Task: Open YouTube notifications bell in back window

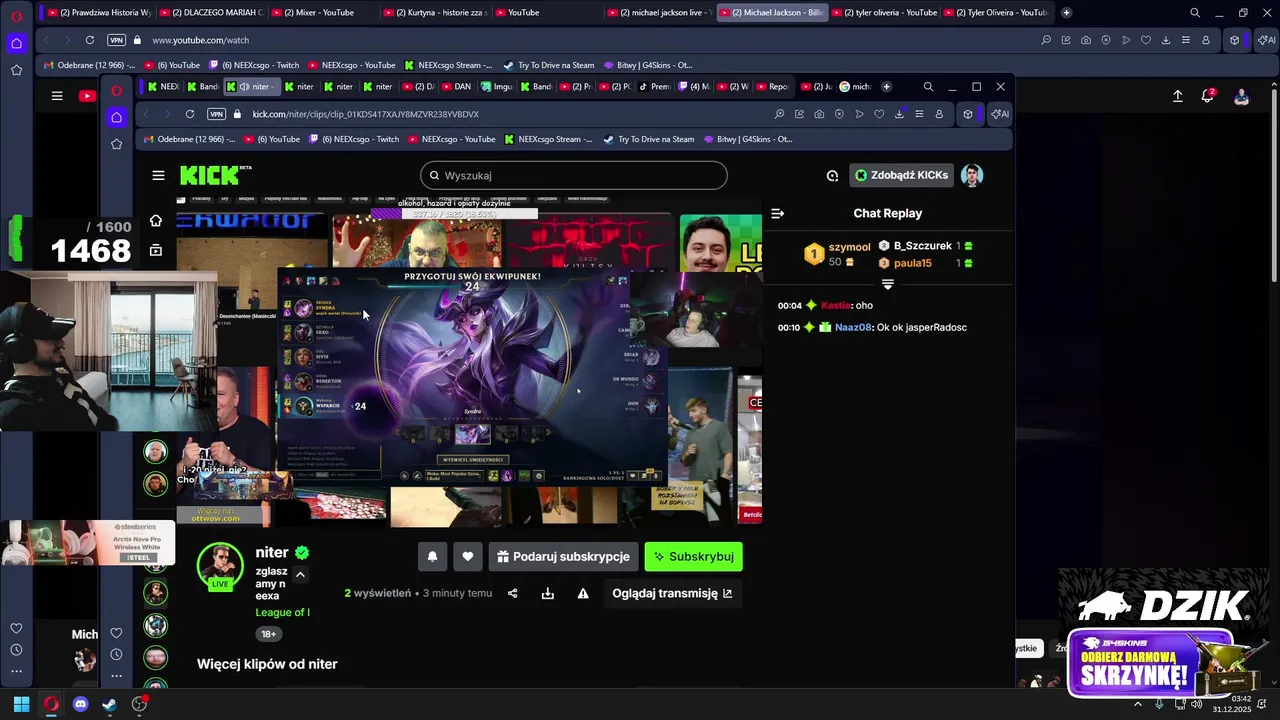Action: (1208, 96)
